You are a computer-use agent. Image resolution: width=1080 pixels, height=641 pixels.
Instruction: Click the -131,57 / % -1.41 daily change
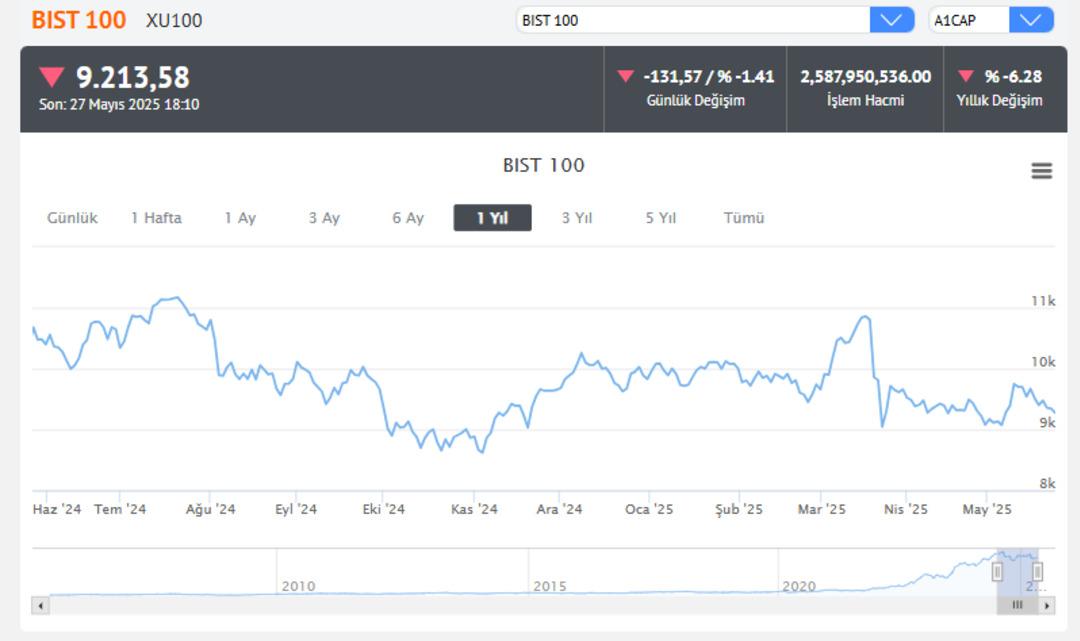(708, 76)
